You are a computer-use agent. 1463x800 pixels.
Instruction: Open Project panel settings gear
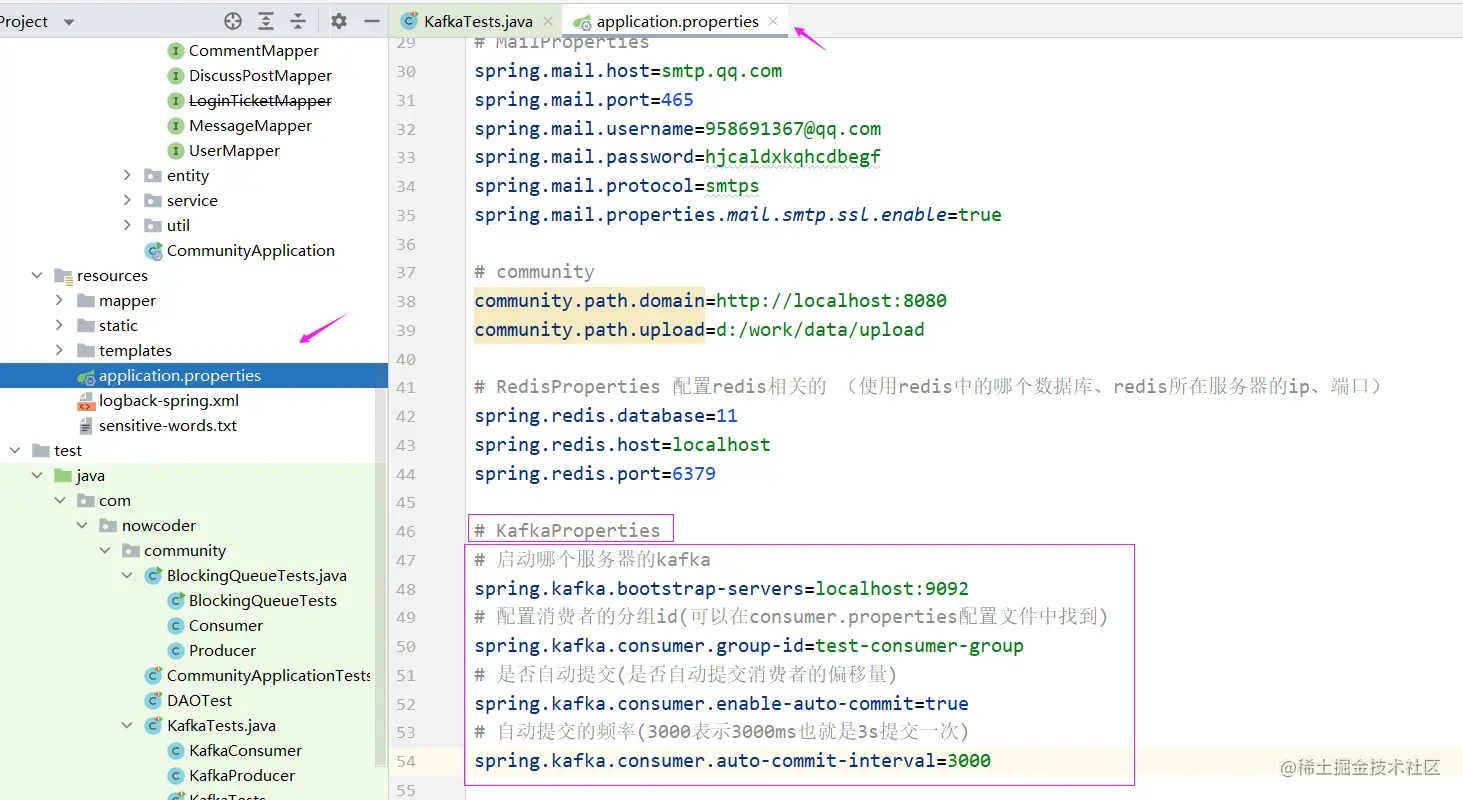(x=339, y=21)
